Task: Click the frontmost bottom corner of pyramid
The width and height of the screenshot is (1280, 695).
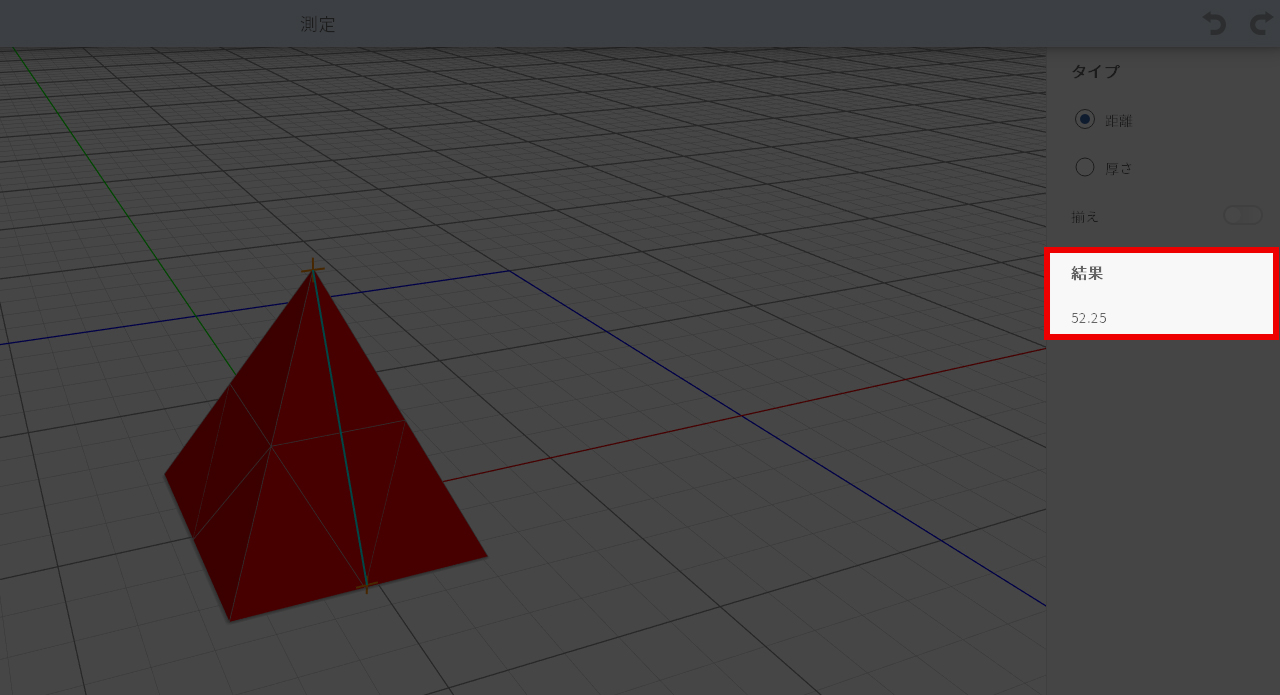Action: click(230, 620)
